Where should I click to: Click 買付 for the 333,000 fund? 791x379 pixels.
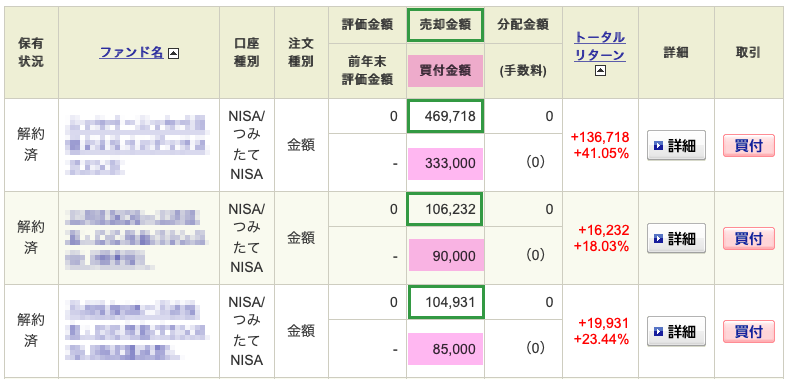[749, 146]
